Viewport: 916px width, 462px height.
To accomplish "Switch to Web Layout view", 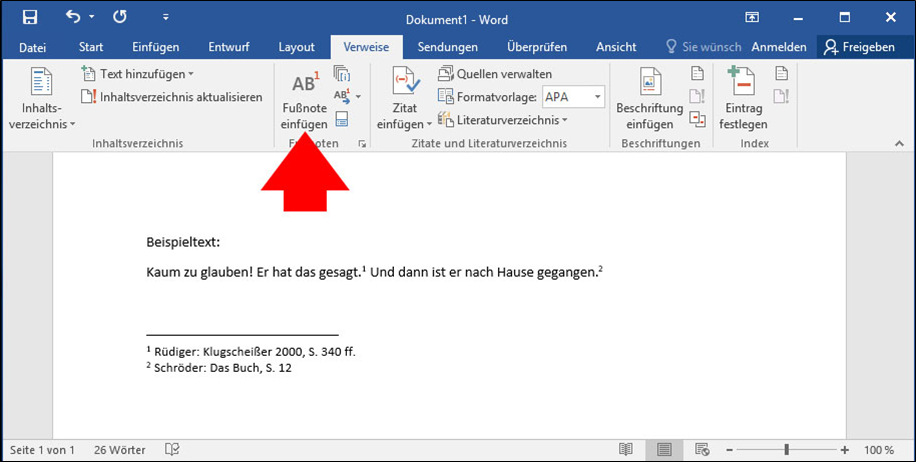I will click(702, 450).
